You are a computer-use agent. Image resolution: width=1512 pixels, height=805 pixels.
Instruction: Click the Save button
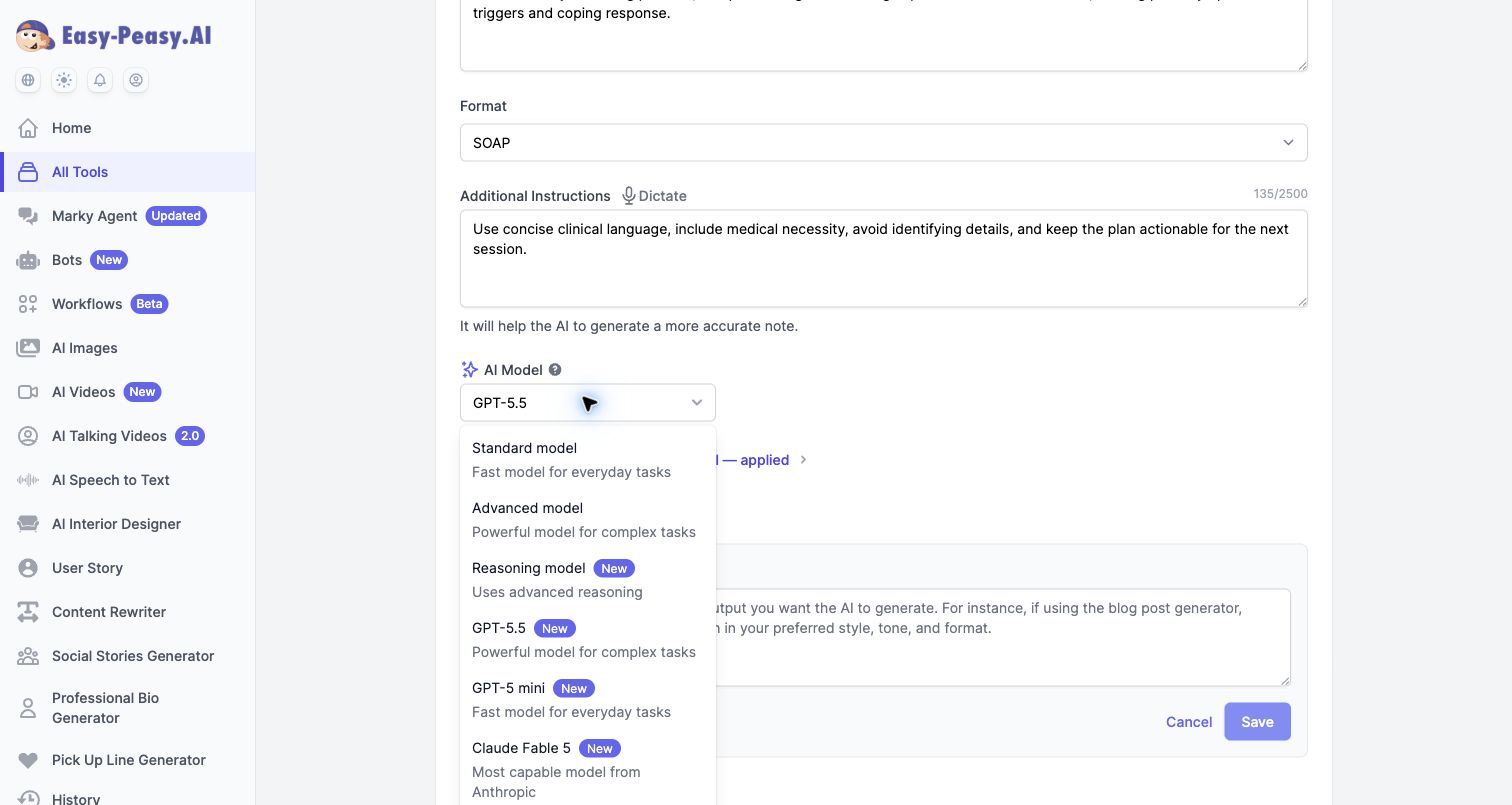click(x=1257, y=722)
